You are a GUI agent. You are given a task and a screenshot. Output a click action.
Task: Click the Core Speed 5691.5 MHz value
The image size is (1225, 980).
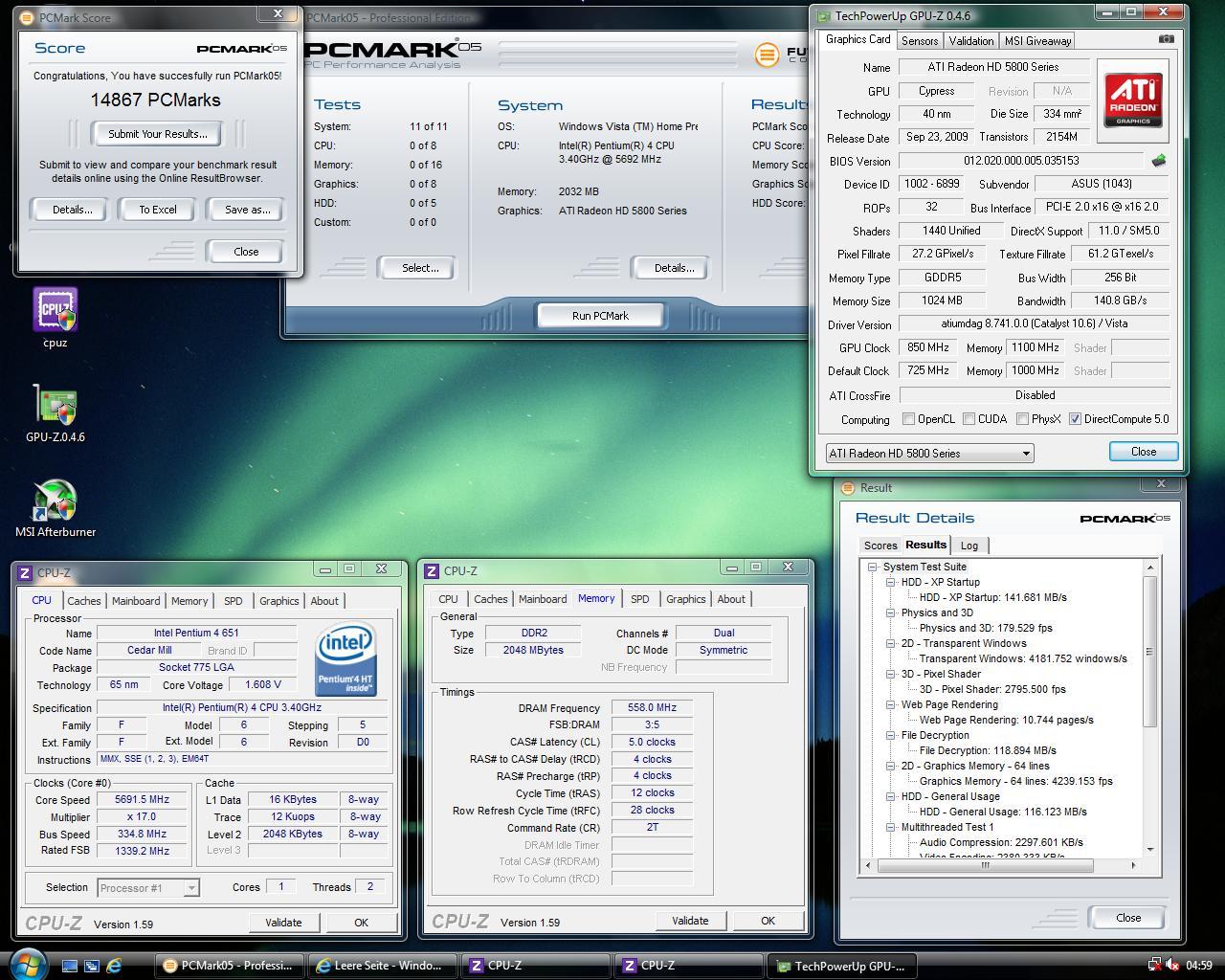(142, 800)
